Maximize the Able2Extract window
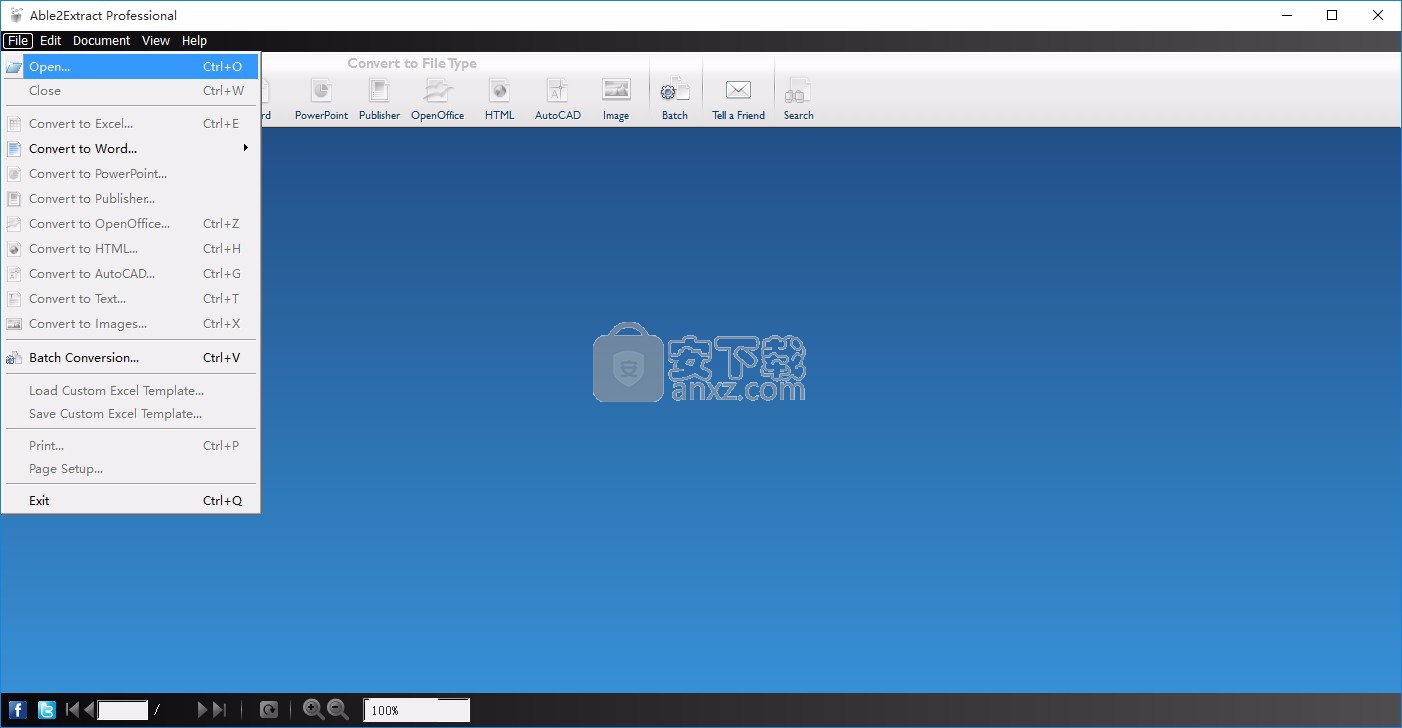The width and height of the screenshot is (1402, 728). (1332, 15)
